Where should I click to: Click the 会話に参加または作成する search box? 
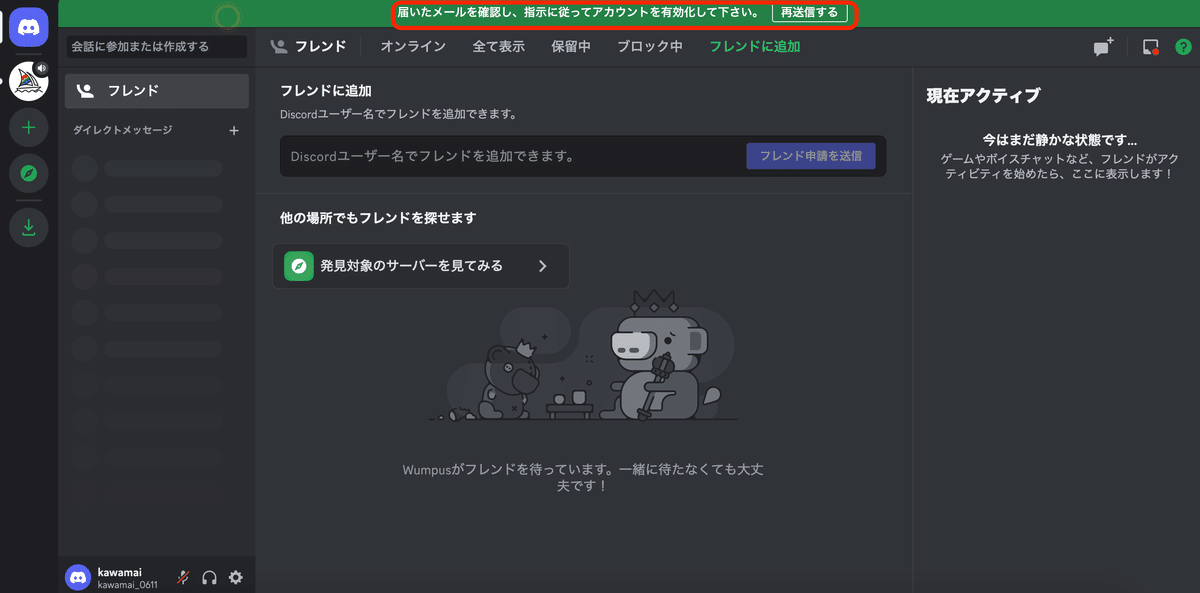[x=157, y=46]
